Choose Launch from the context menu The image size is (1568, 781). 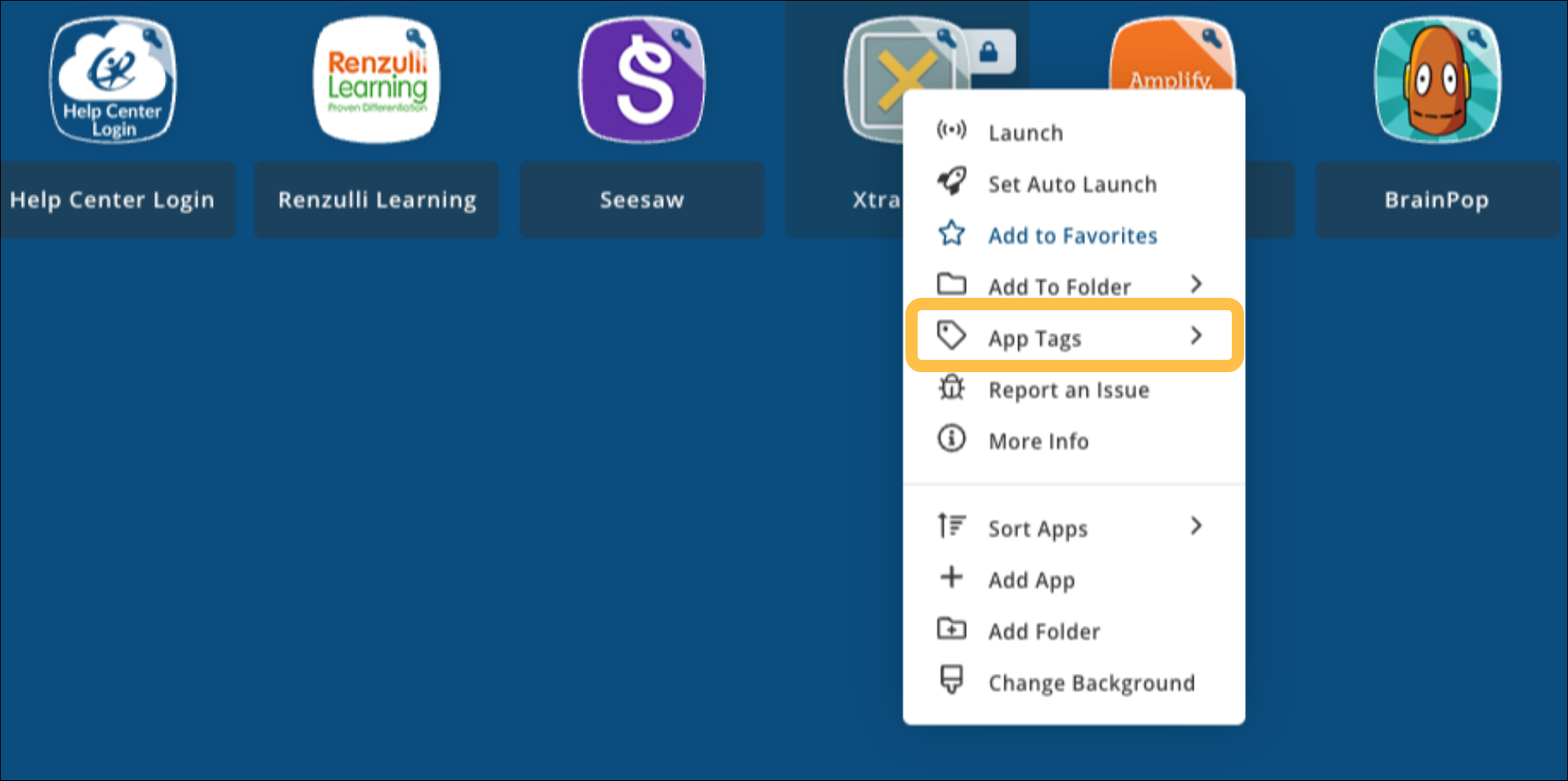coord(1074,132)
